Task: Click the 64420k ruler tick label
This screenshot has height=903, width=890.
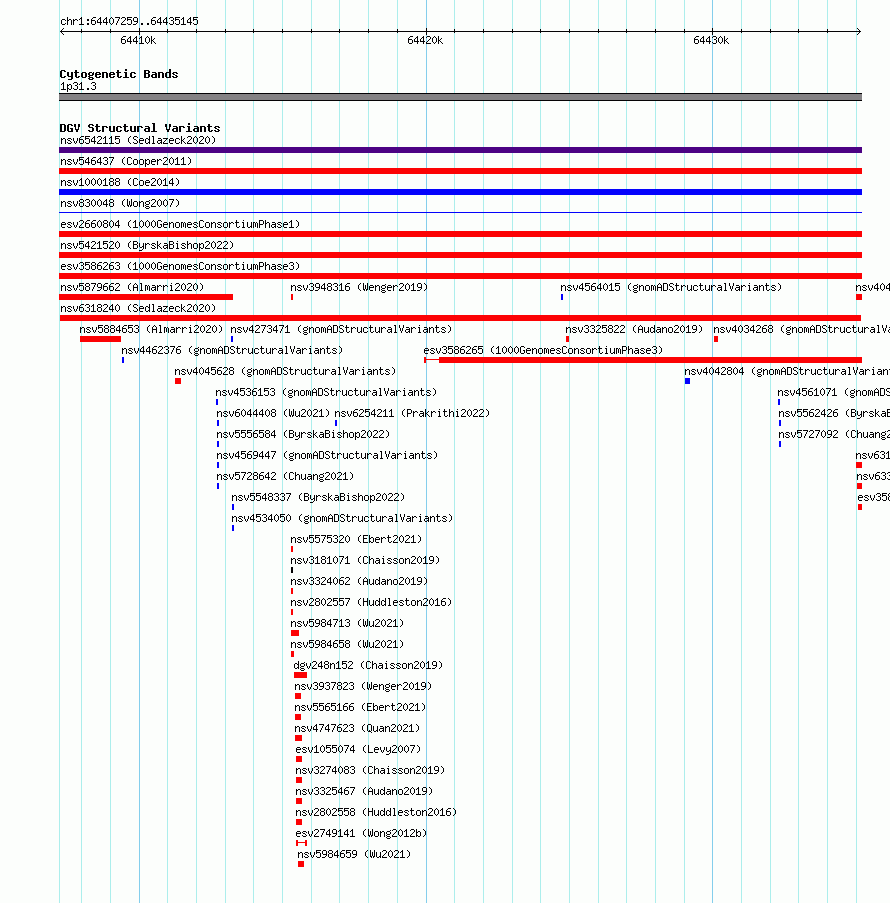Action: pos(425,40)
